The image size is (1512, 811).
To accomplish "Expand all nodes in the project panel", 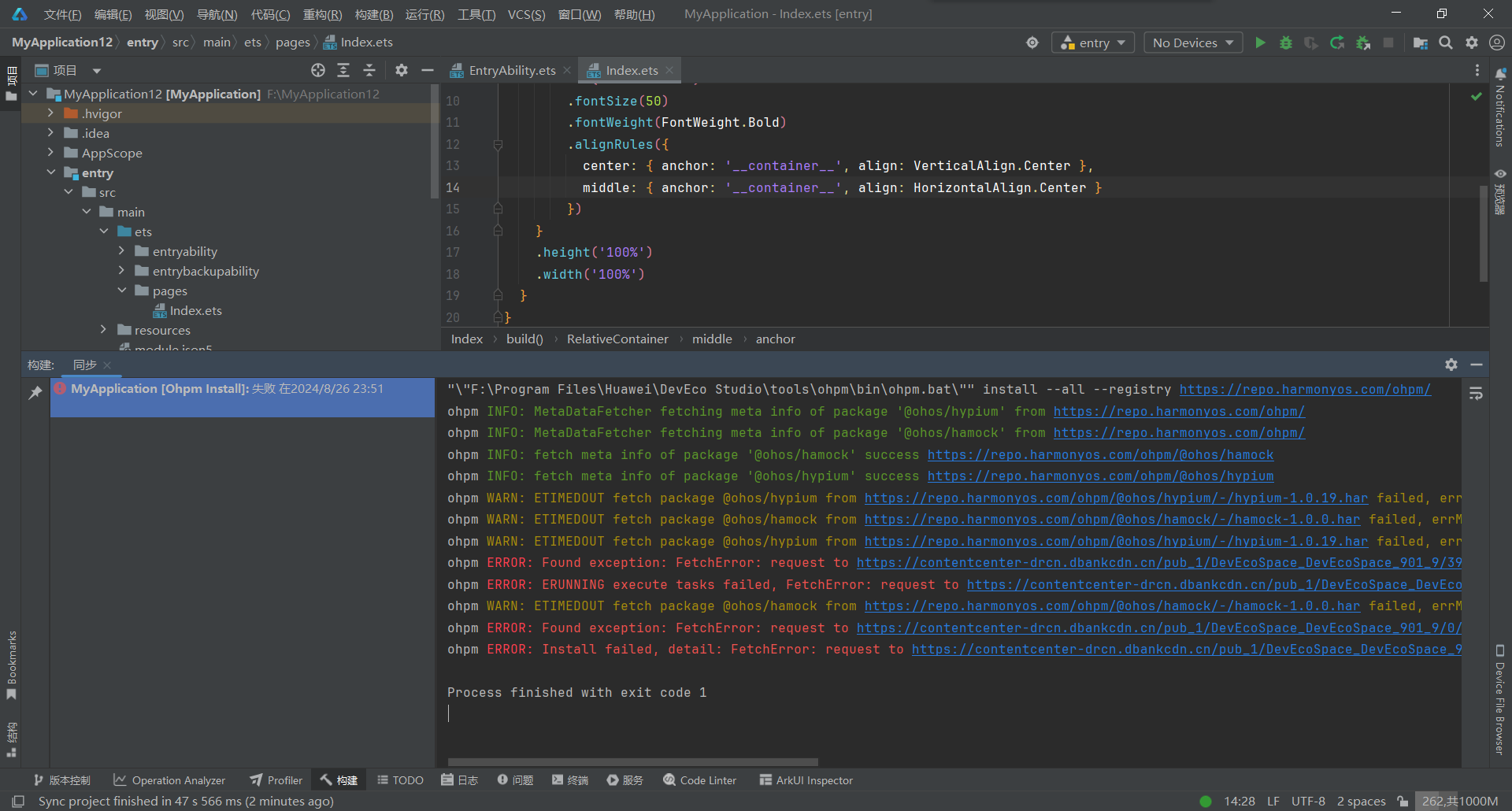I will [343, 70].
